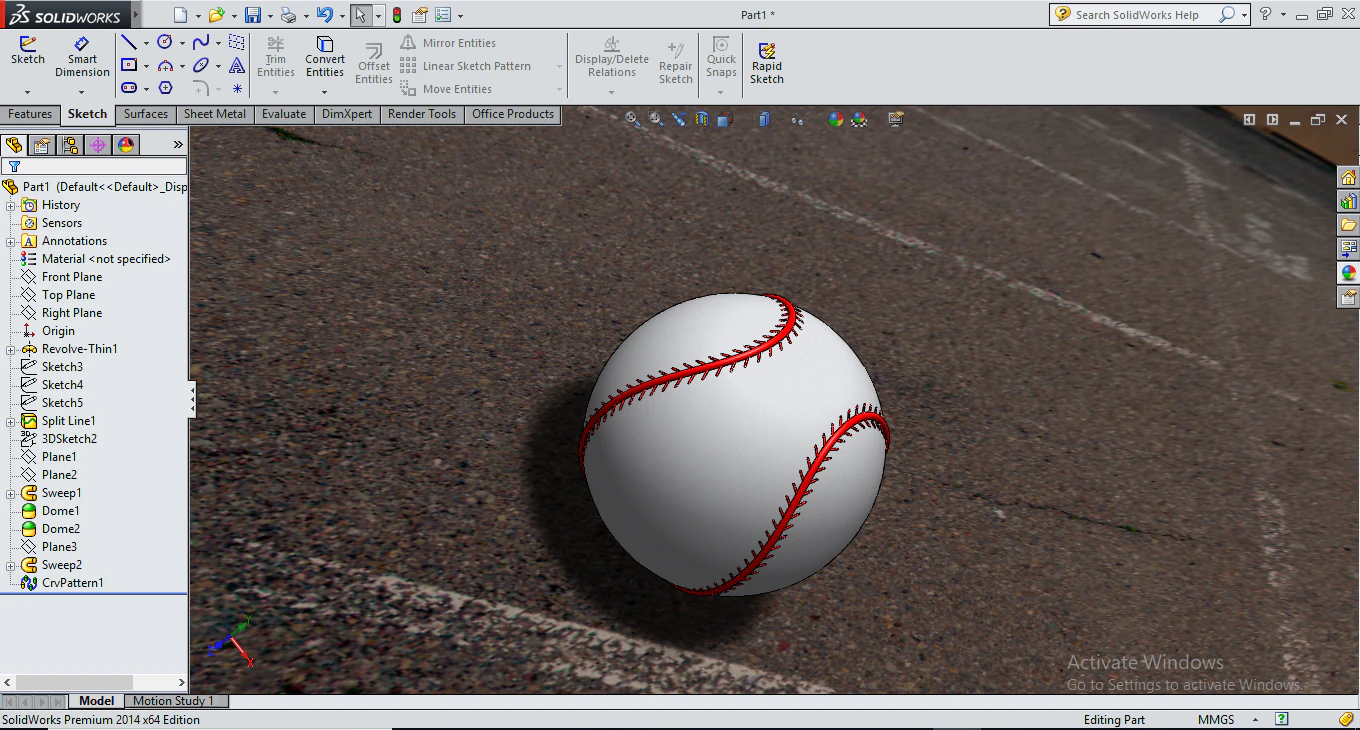Click MMGS unit system in status bar

pos(1216,720)
